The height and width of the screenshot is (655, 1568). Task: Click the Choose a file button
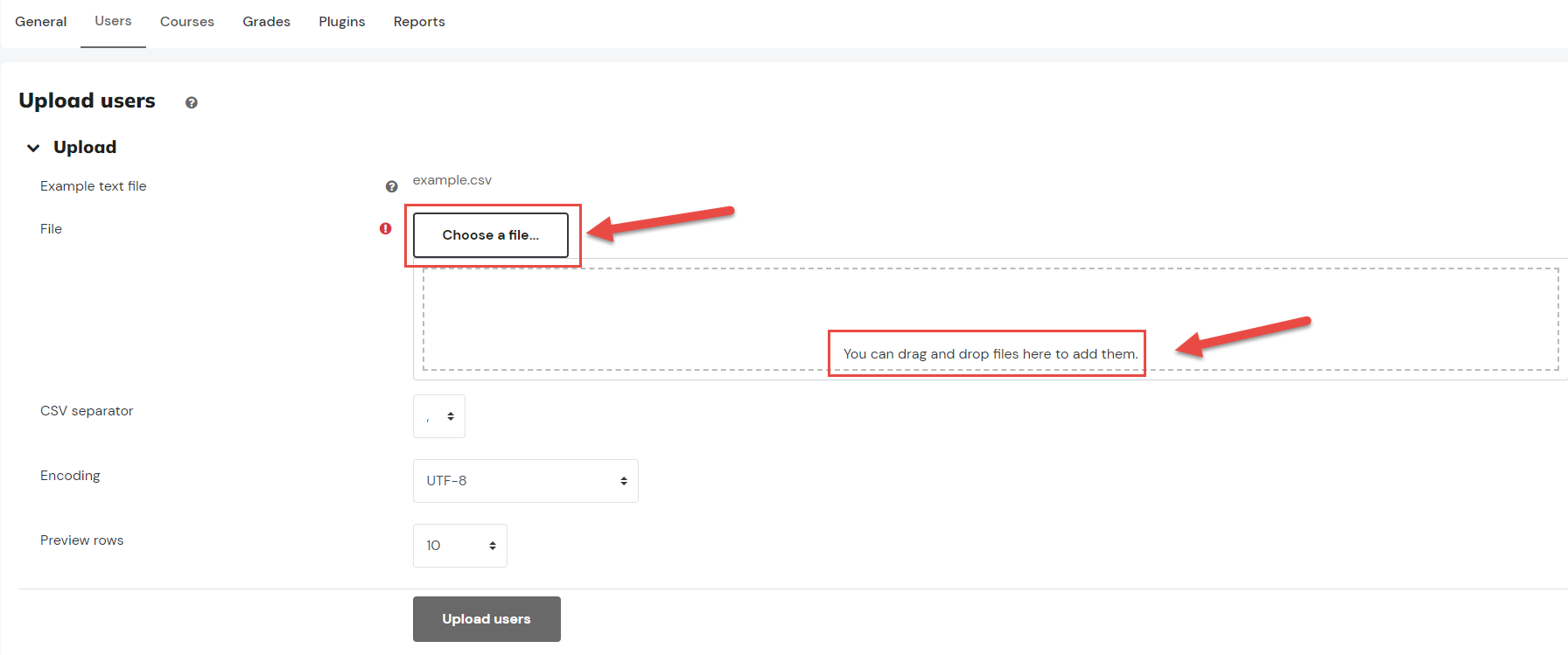coord(491,235)
